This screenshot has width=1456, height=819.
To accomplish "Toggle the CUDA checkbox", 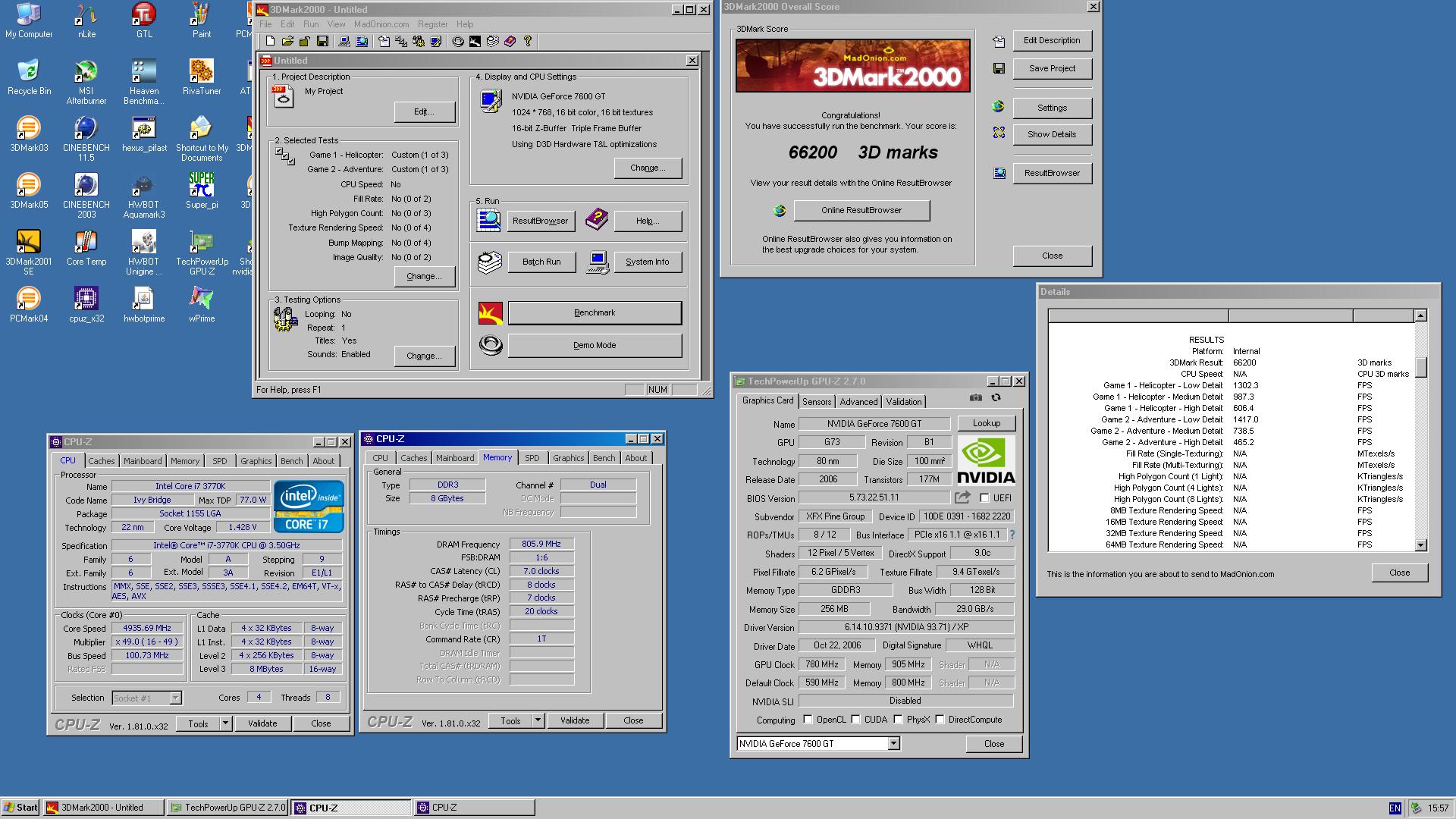I will pos(855,720).
